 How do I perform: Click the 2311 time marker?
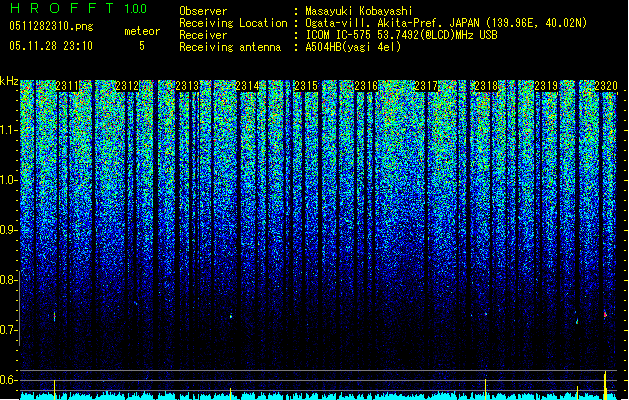[x=67, y=86]
